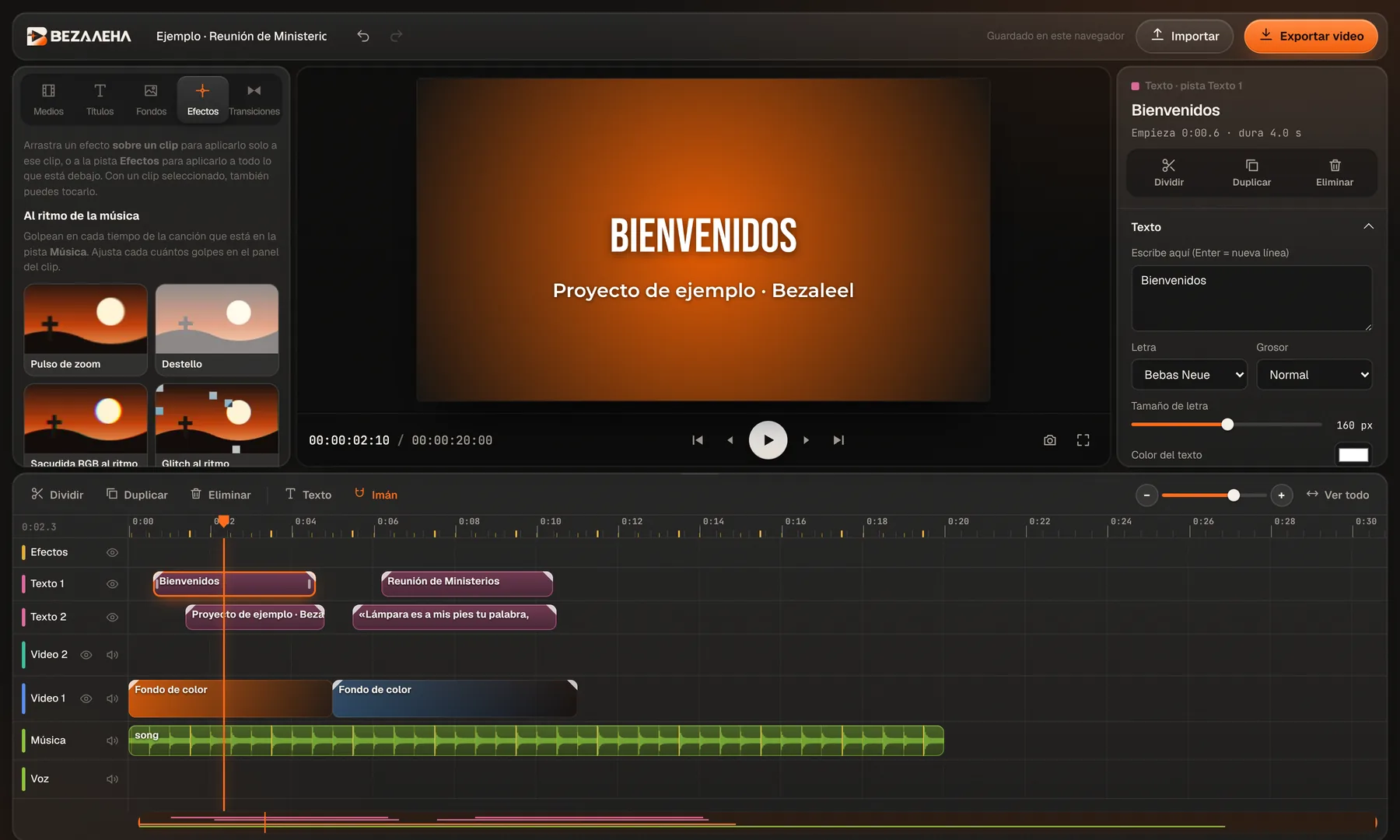Play the preview

[768, 440]
